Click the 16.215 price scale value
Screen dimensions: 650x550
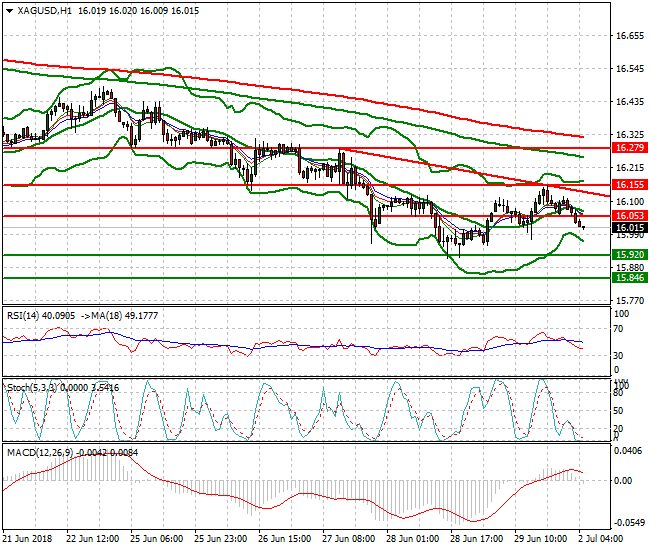[630, 168]
